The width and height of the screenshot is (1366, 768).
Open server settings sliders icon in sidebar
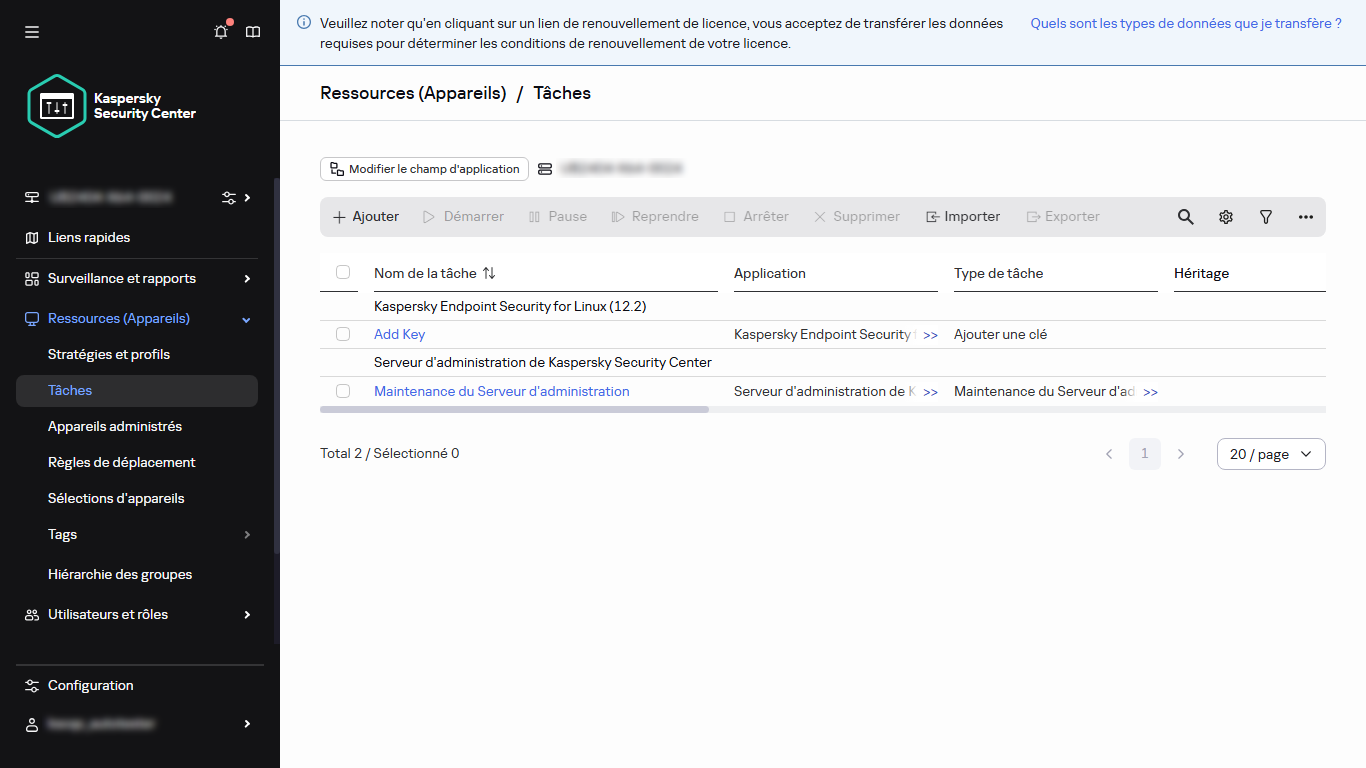tap(229, 197)
